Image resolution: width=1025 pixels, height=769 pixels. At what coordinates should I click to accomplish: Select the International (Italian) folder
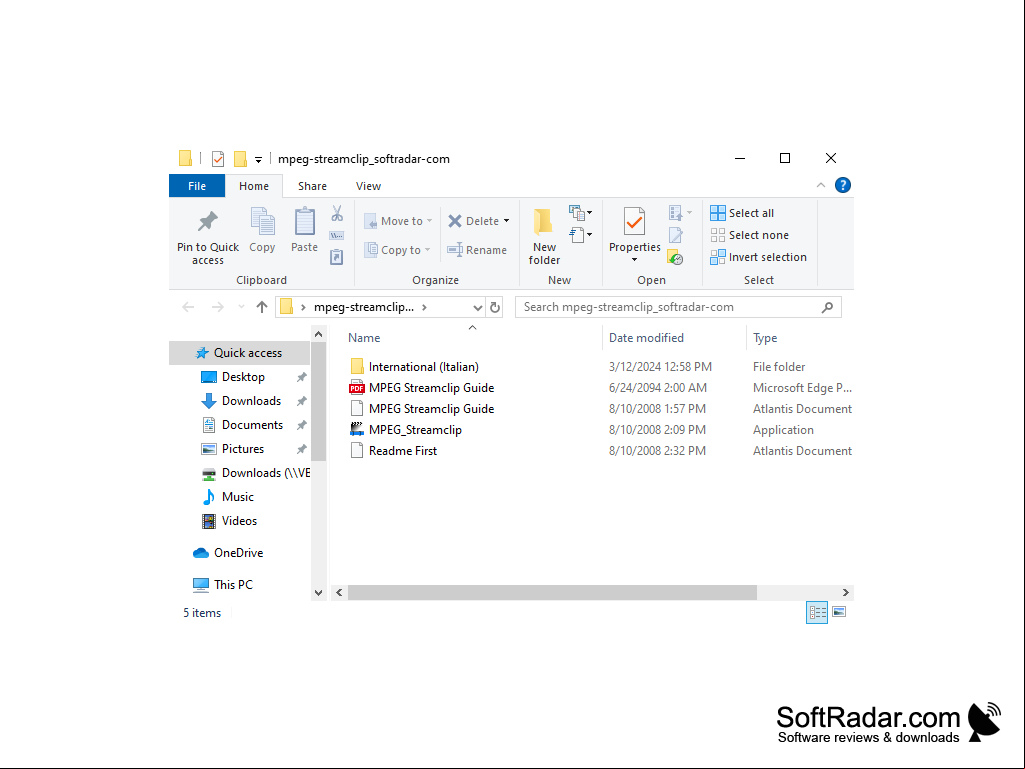[424, 367]
